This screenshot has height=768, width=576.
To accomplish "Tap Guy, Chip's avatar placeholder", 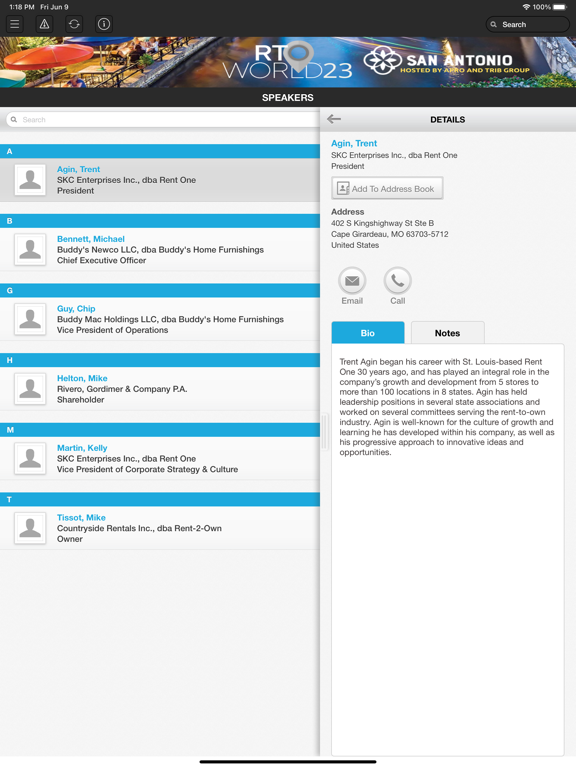I will (x=30, y=319).
